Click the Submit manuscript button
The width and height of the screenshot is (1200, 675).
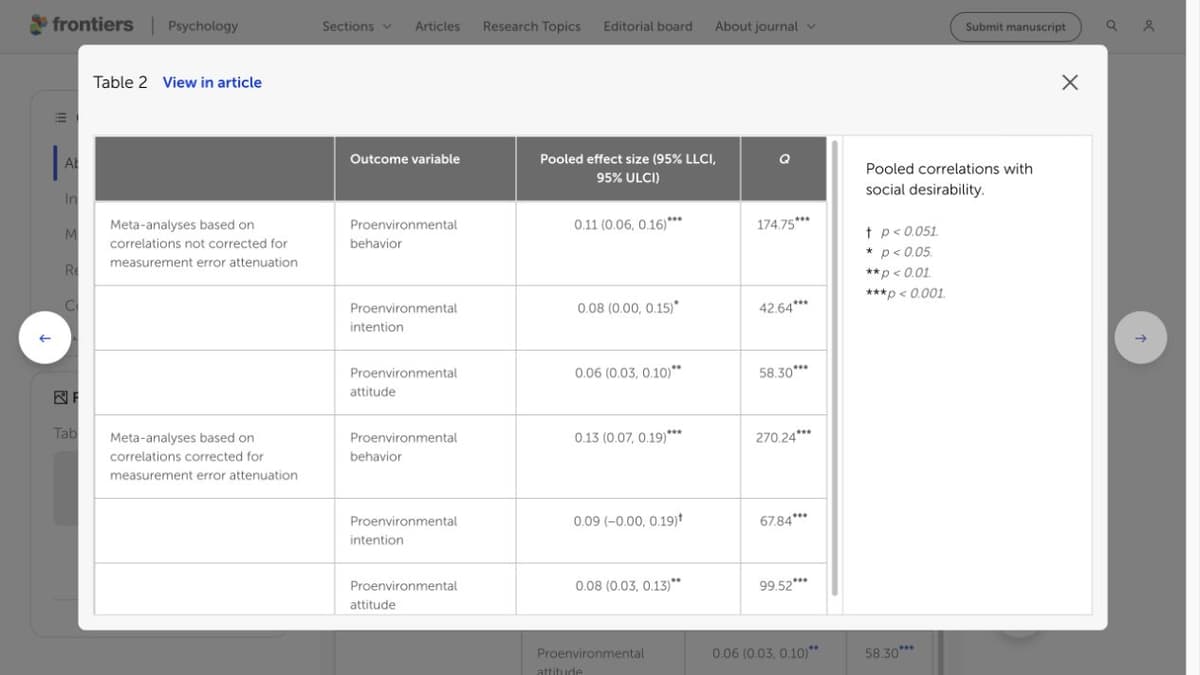pyautogui.click(x=1015, y=27)
